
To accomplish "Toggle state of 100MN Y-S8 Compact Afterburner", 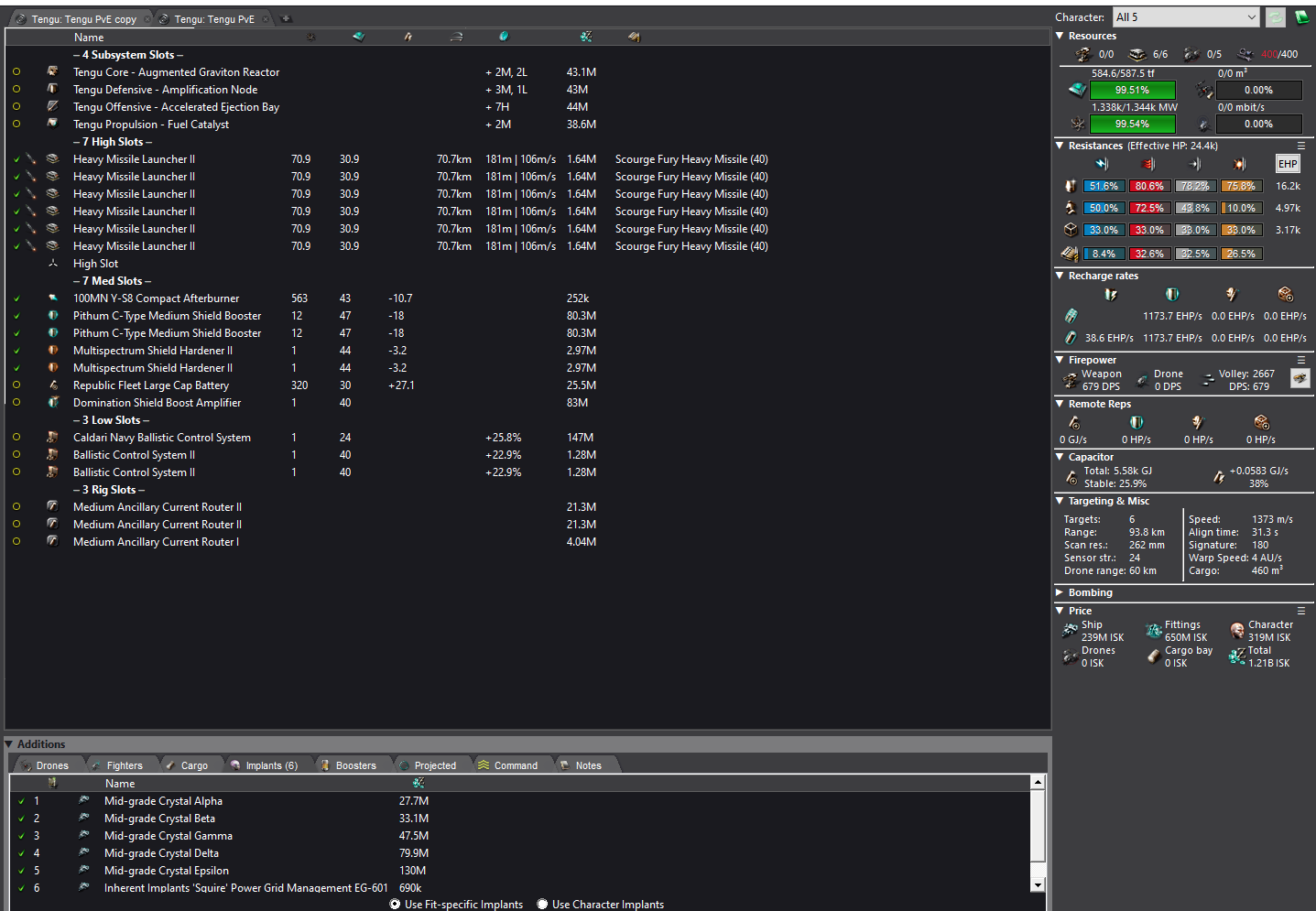I will [16, 298].
